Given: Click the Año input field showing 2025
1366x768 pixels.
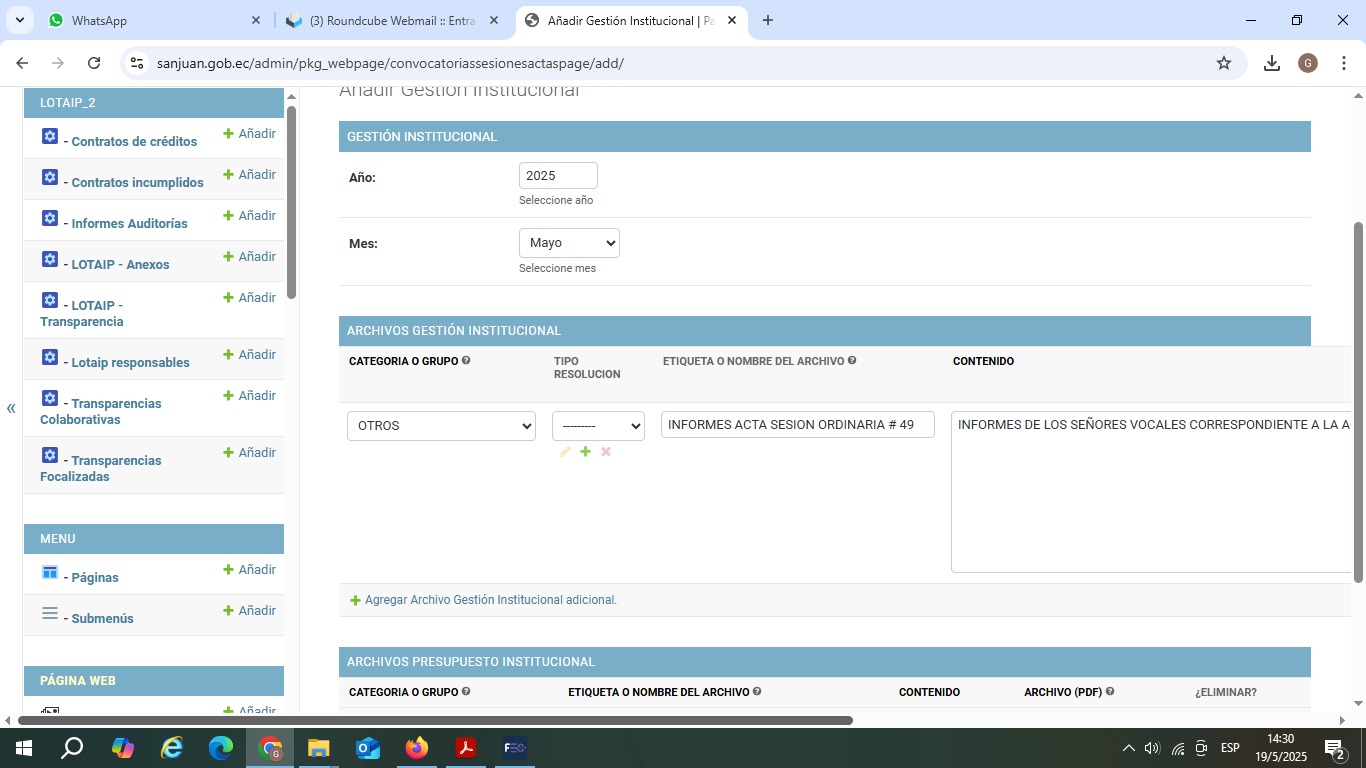Looking at the screenshot, I should [558, 176].
